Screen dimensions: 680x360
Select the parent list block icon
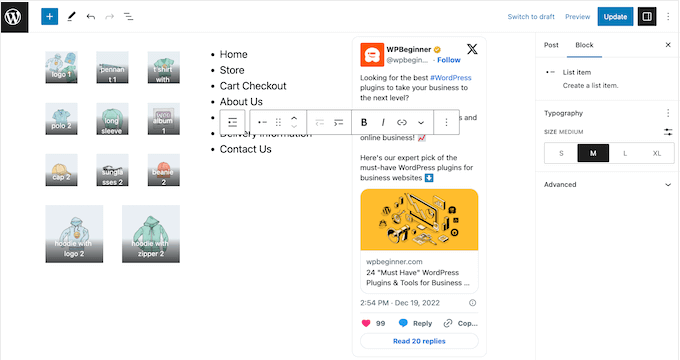[x=232, y=122]
